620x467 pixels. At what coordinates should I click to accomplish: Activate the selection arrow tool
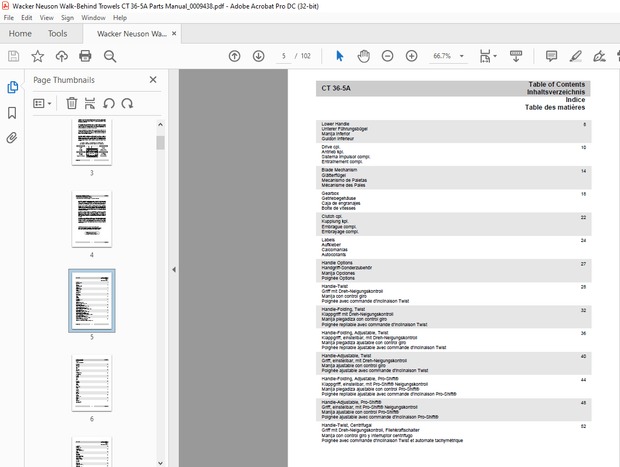pyautogui.click(x=340, y=56)
